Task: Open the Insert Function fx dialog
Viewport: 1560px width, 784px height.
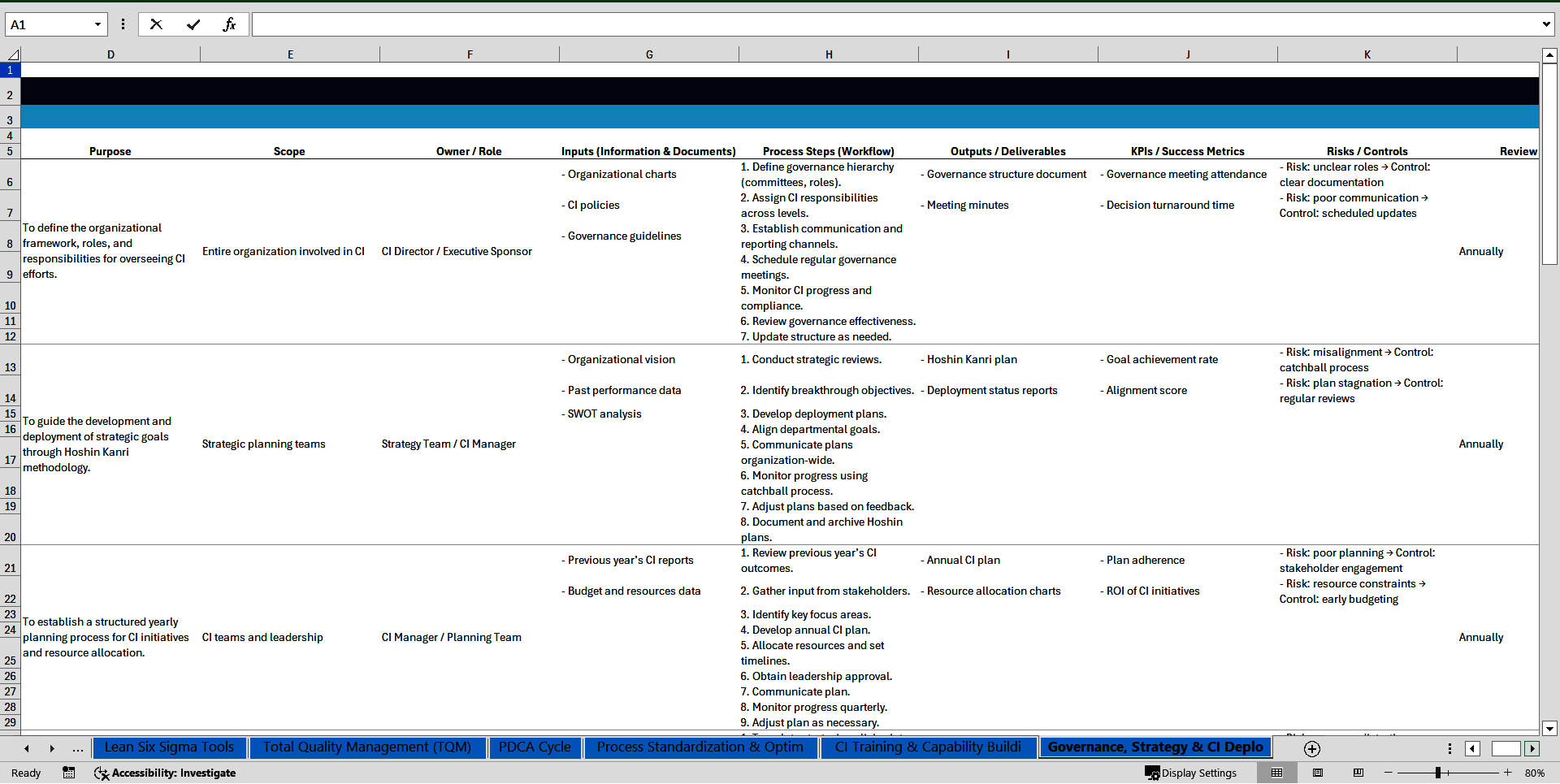Action: (x=229, y=24)
